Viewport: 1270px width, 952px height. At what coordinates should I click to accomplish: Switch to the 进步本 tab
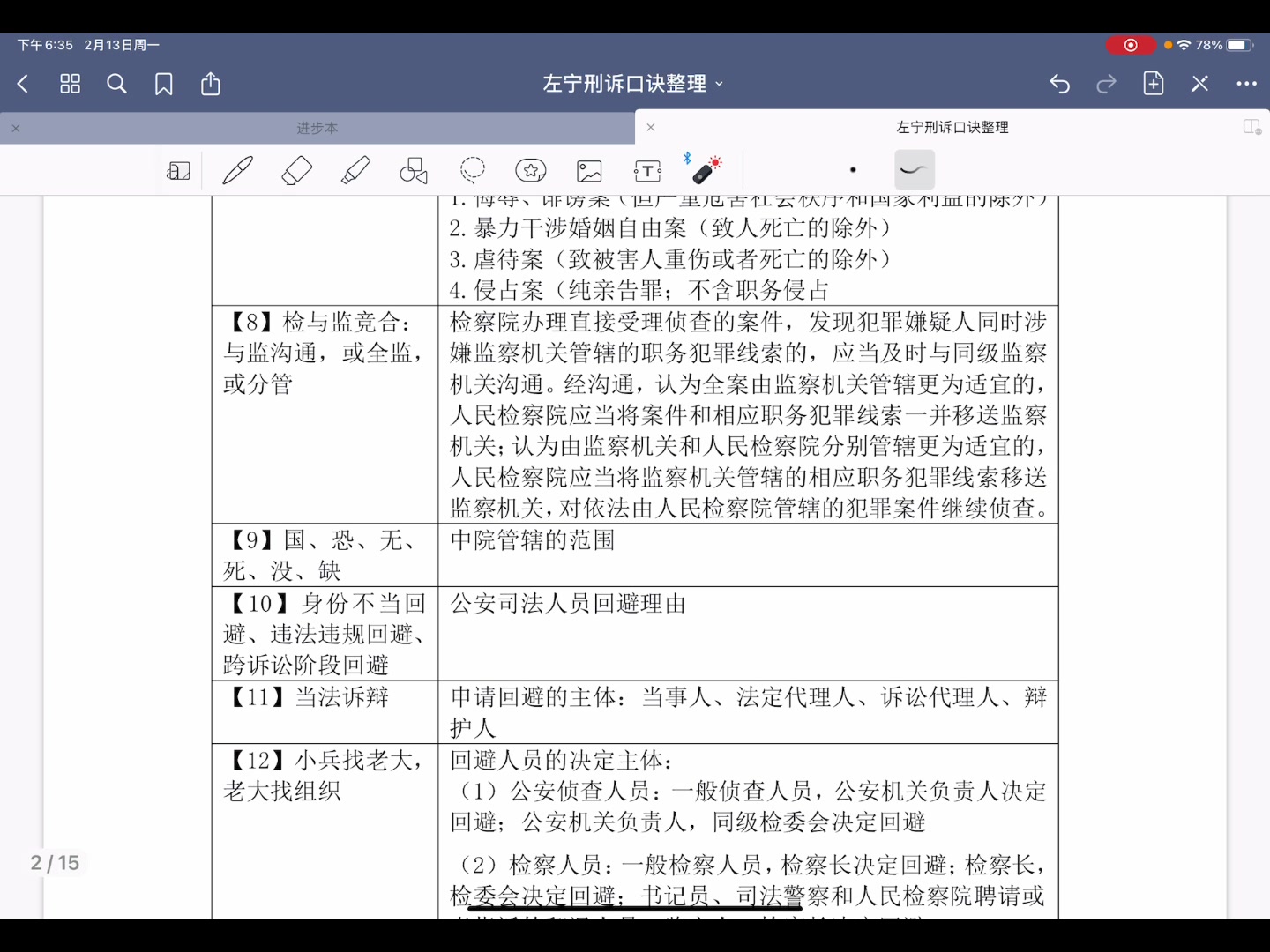point(317,128)
